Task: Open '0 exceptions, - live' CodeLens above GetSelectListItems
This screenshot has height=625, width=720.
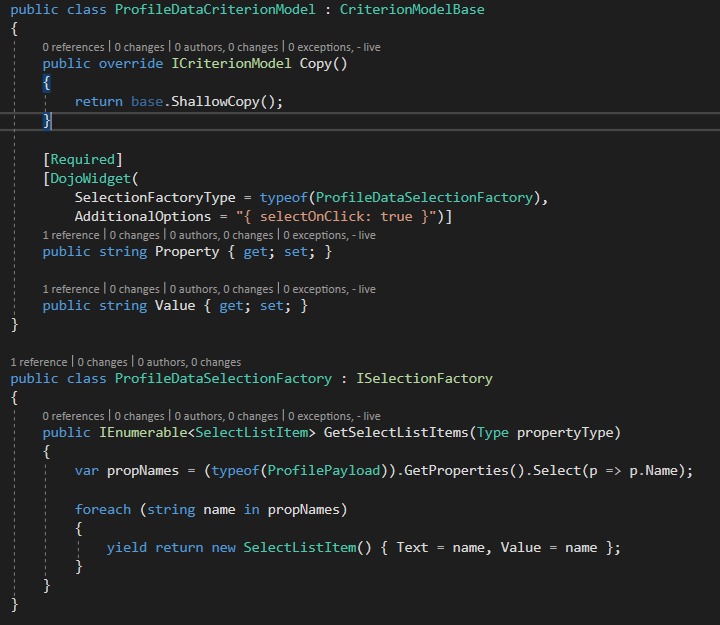Action: tap(334, 416)
